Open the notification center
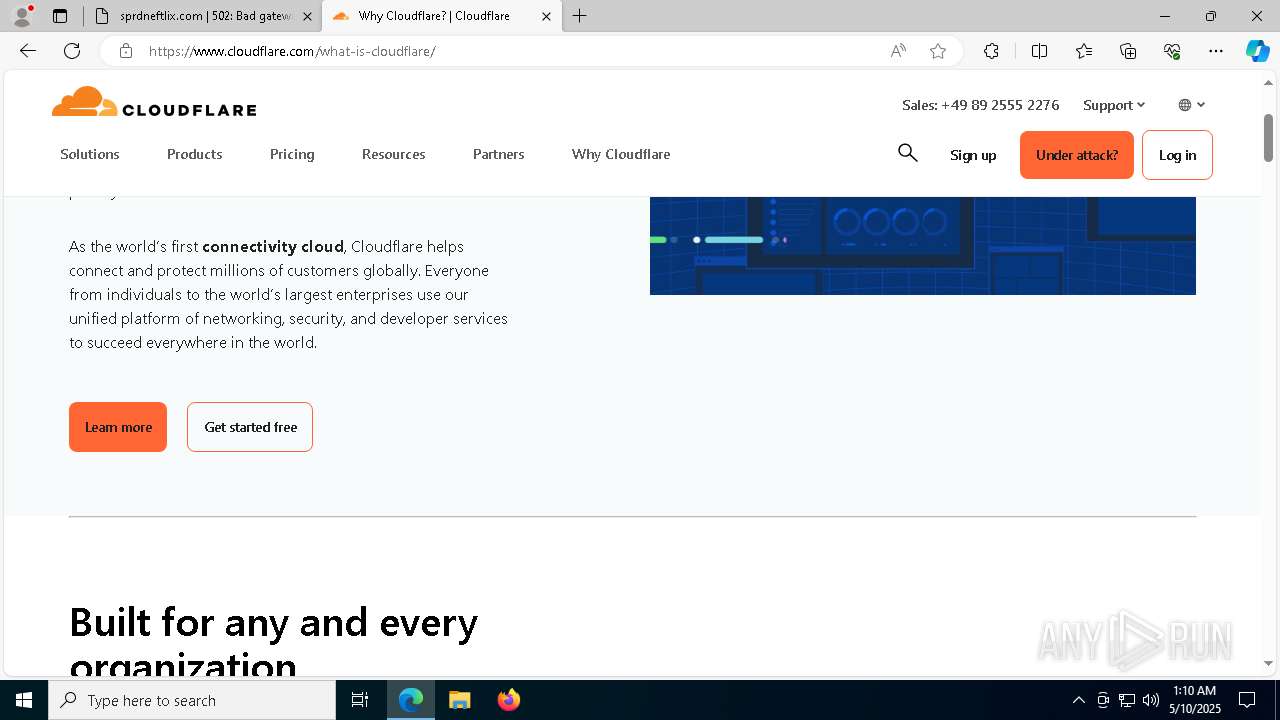The image size is (1280, 720). tap(1247, 700)
